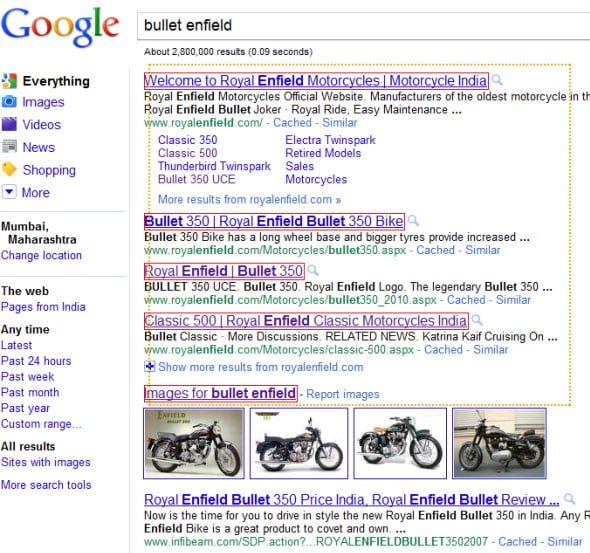This screenshot has height=553, width=590.
Task: Preview magnifier beside Welcome to Royal Enfield result
Action: 497,80
